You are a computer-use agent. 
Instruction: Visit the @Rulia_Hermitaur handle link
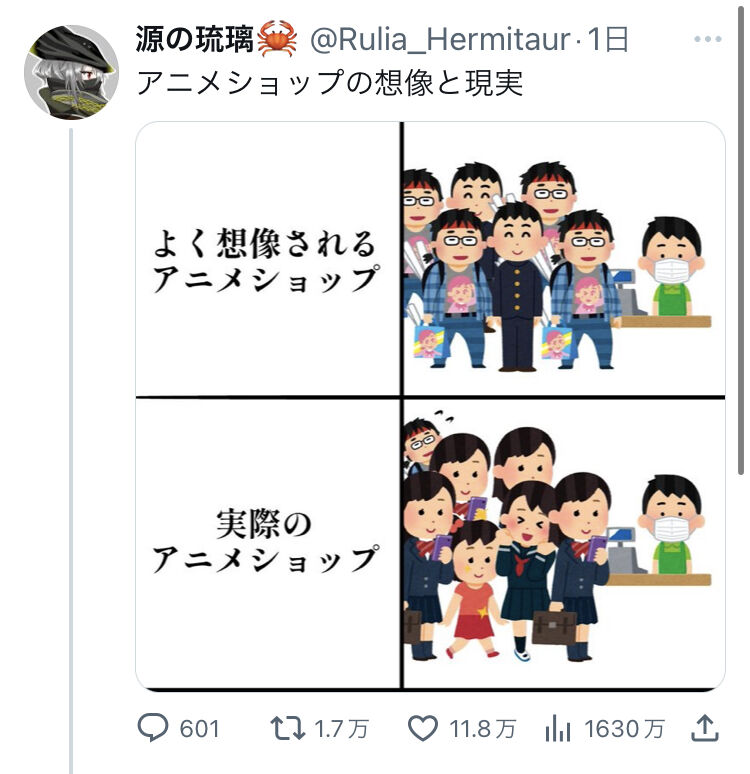point(440,39)
